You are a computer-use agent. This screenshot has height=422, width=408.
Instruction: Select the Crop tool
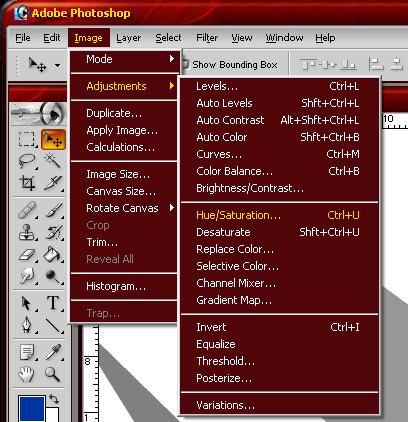point(27,183)
